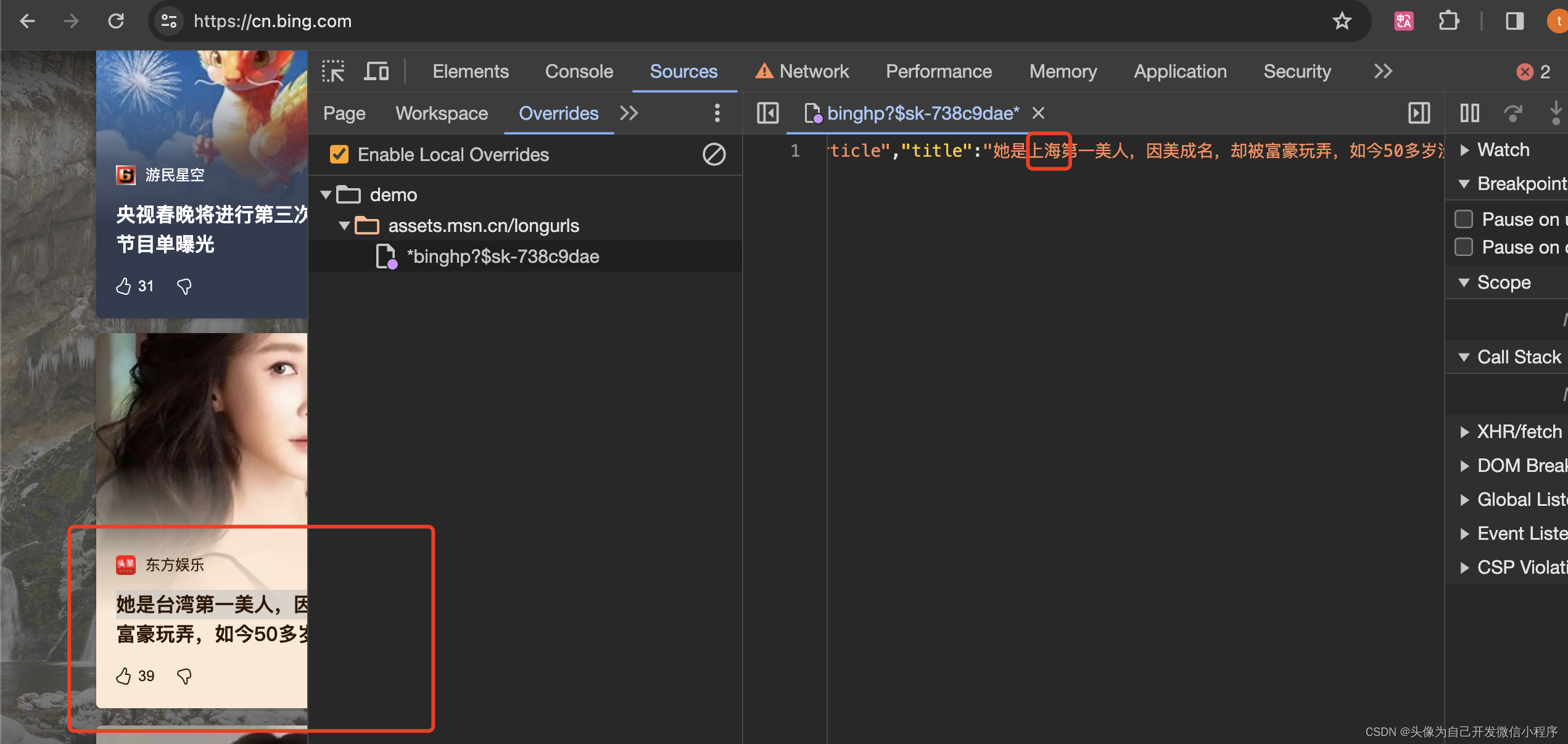The image size is (1568, 744).
Task: Clear overrides configuration icon
Action: tap(714, 154)
